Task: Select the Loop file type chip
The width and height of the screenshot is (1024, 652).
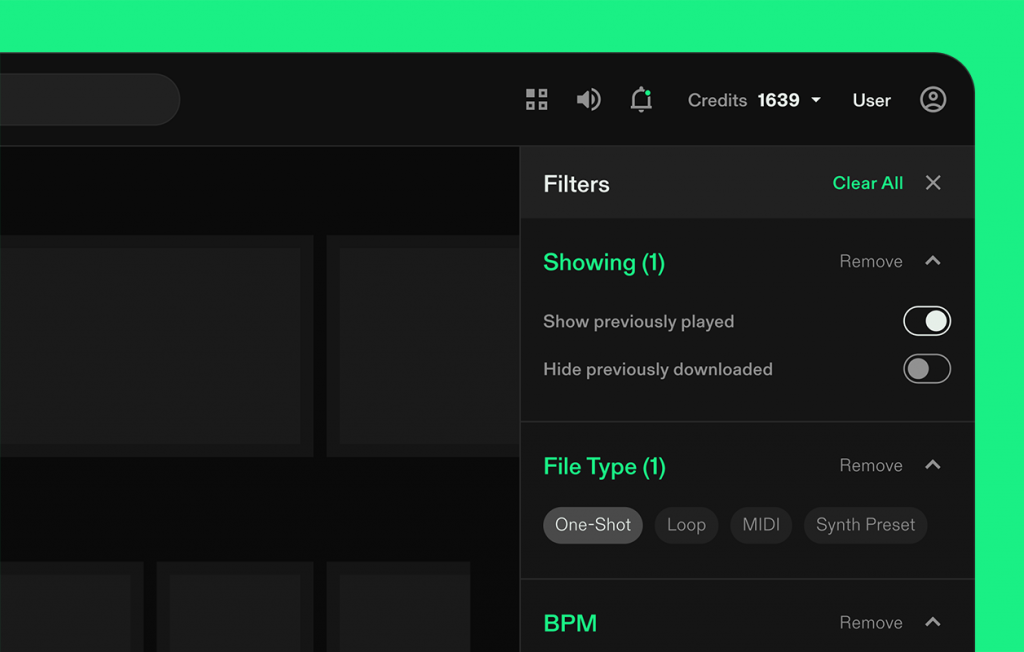Action: [x=686, y=525]
